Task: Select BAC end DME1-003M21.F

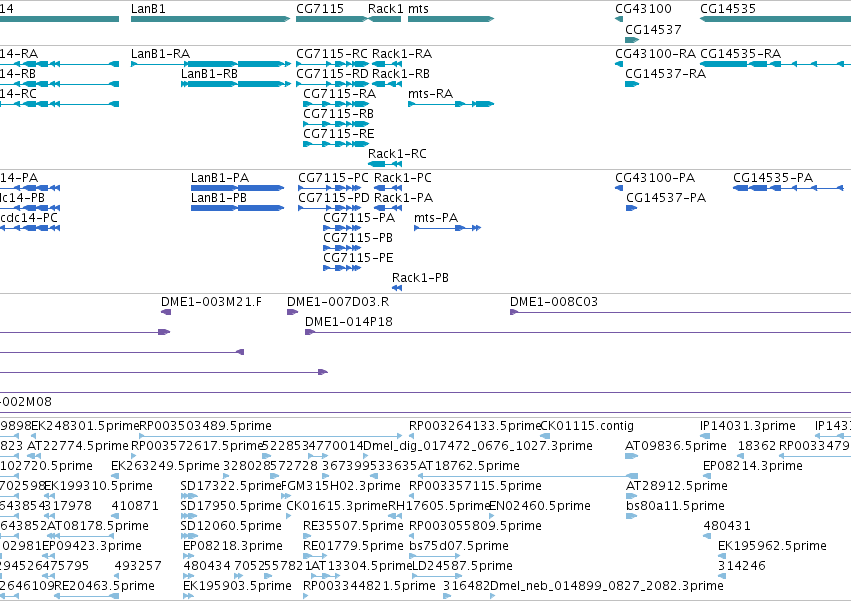Action: pyautogui.click(x=166, y=312)
